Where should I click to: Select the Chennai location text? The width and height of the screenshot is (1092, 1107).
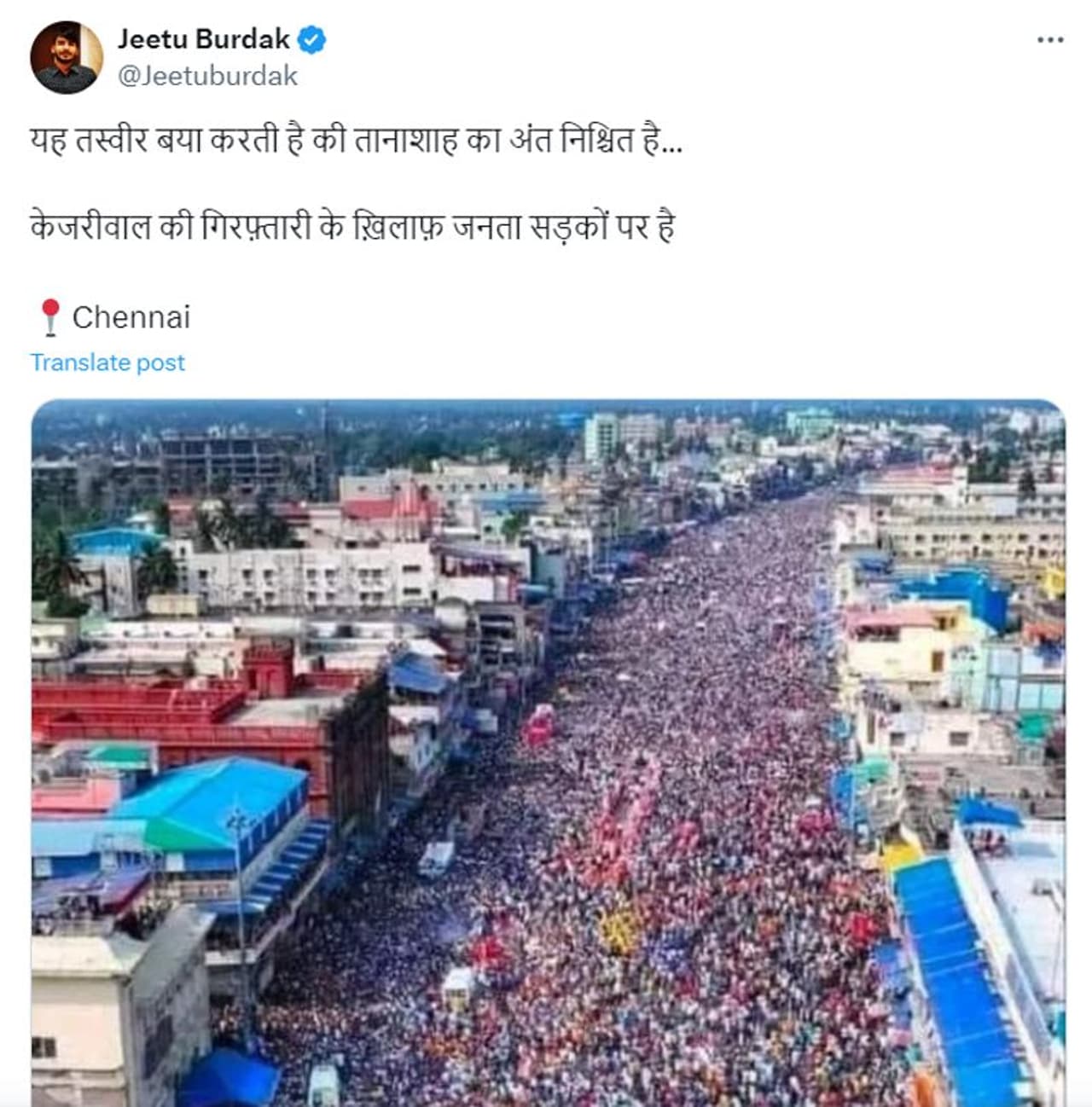[131, 317]
